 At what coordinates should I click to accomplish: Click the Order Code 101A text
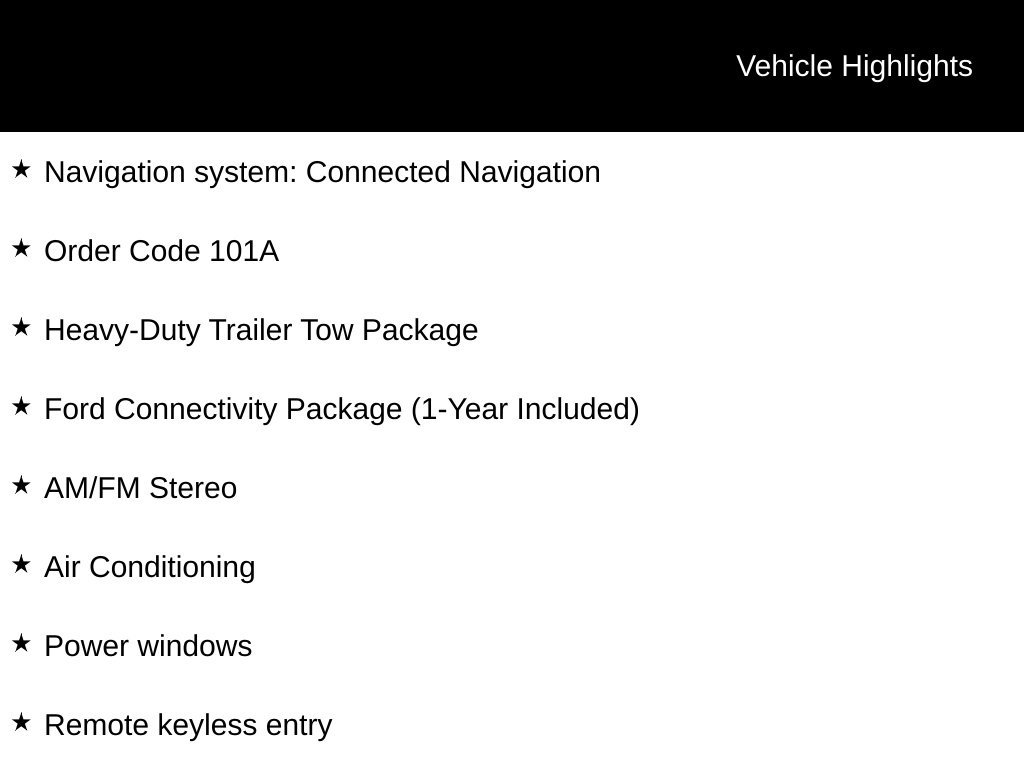pyautogui.click(x=161, y=251)
